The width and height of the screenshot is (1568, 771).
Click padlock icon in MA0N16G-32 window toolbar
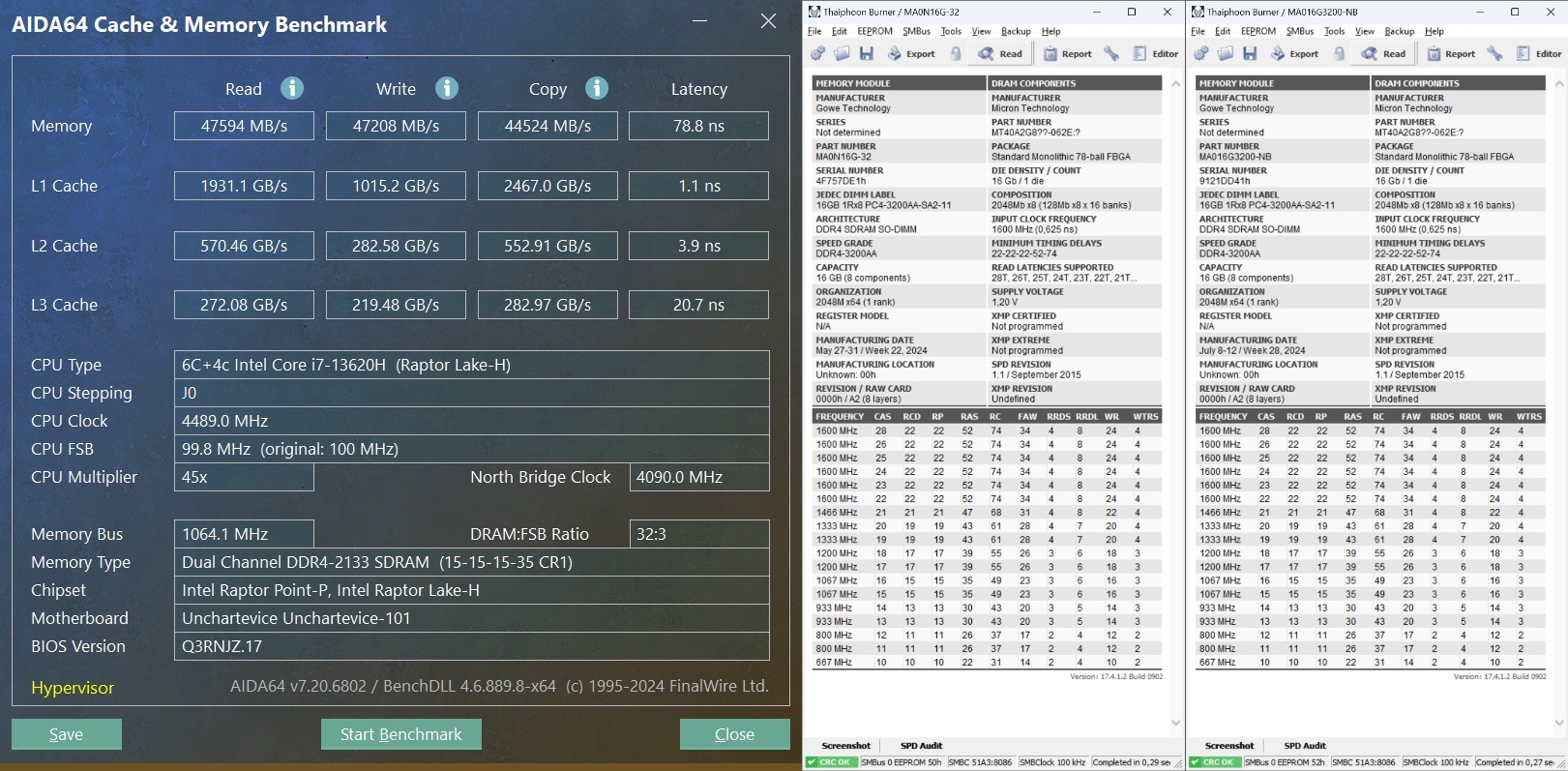click(x=956, y=54)
